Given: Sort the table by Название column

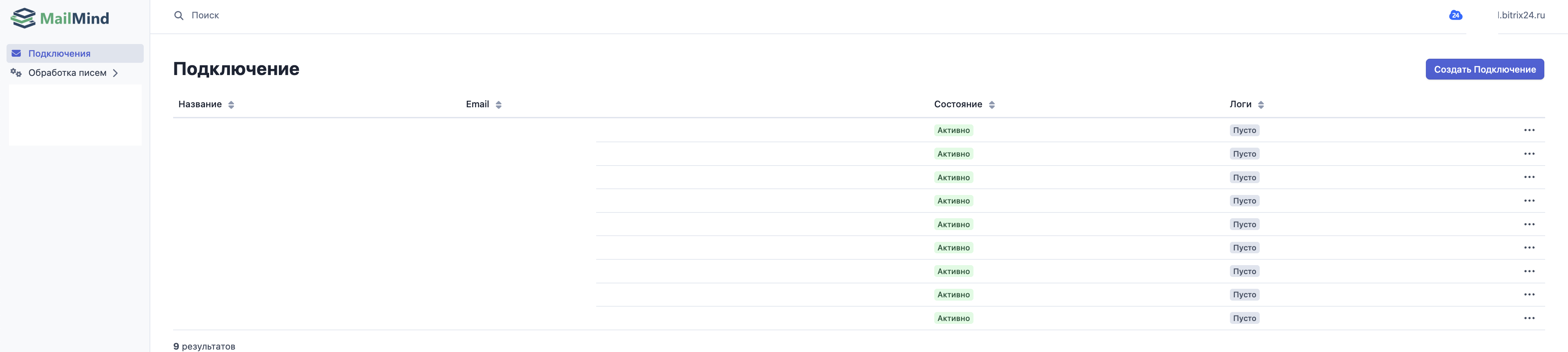Looking at the screenshot, I should [231, 104].
